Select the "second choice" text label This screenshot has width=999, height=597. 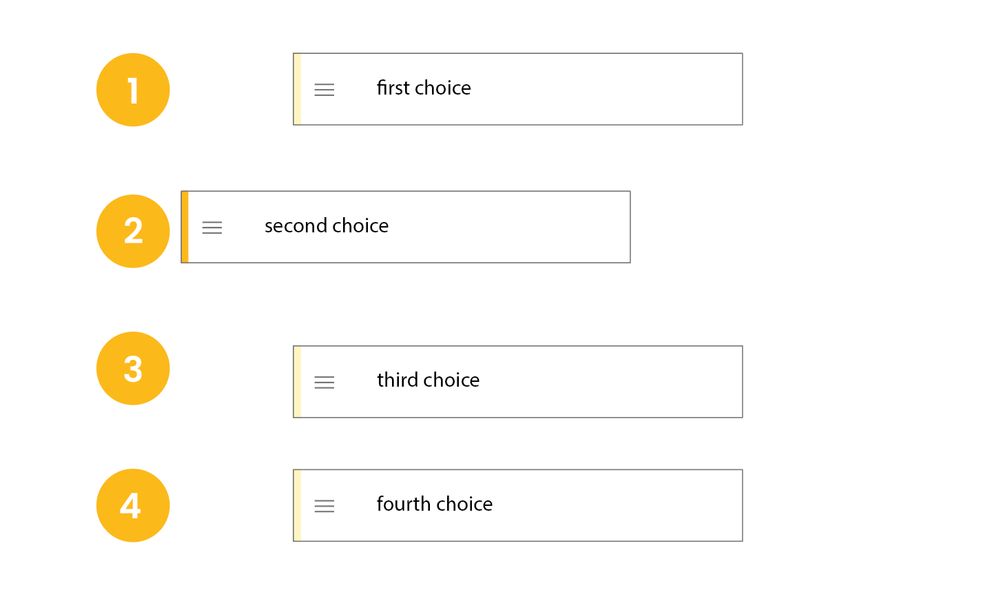(x=326, y=226)
